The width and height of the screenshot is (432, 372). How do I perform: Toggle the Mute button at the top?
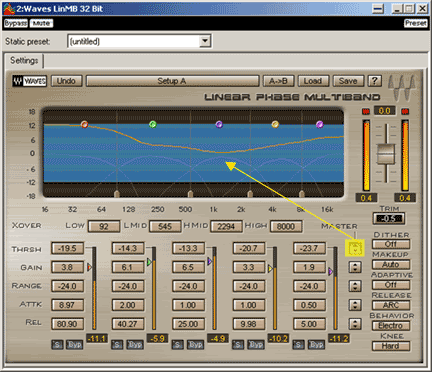tap(41, 23)
